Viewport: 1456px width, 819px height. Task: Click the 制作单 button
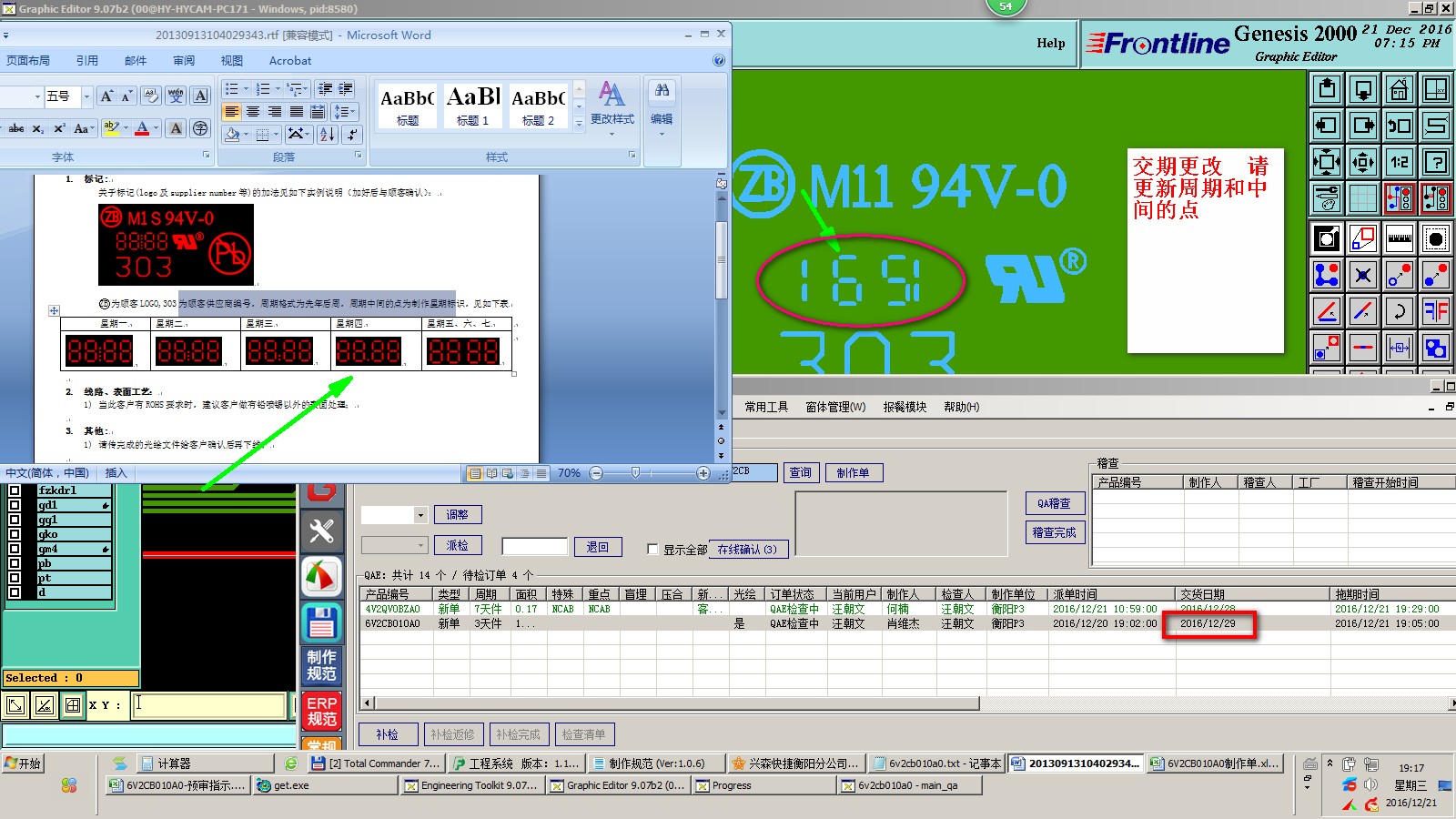tap(853, 472)
